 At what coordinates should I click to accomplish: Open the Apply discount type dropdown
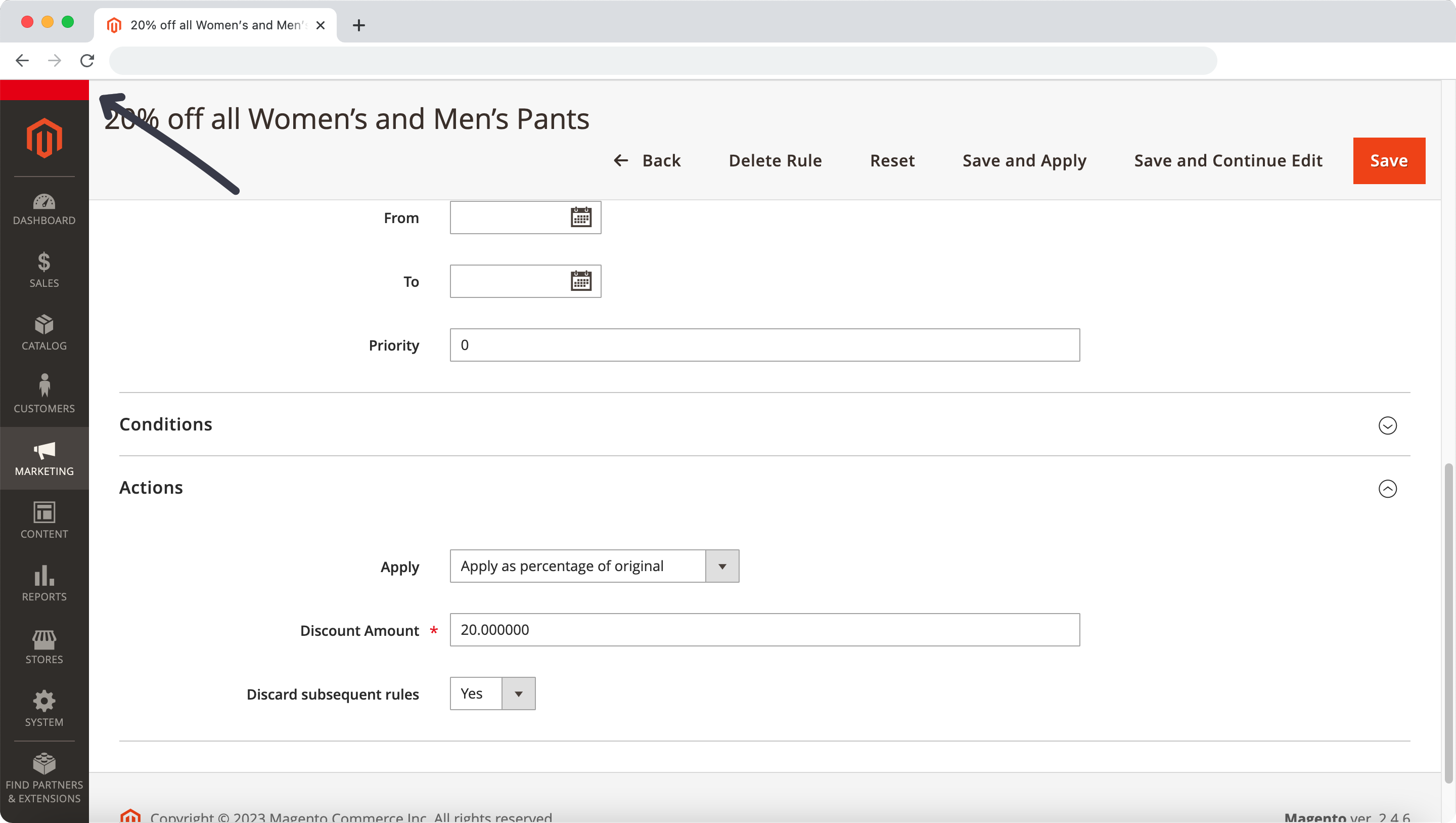(722, 566)
